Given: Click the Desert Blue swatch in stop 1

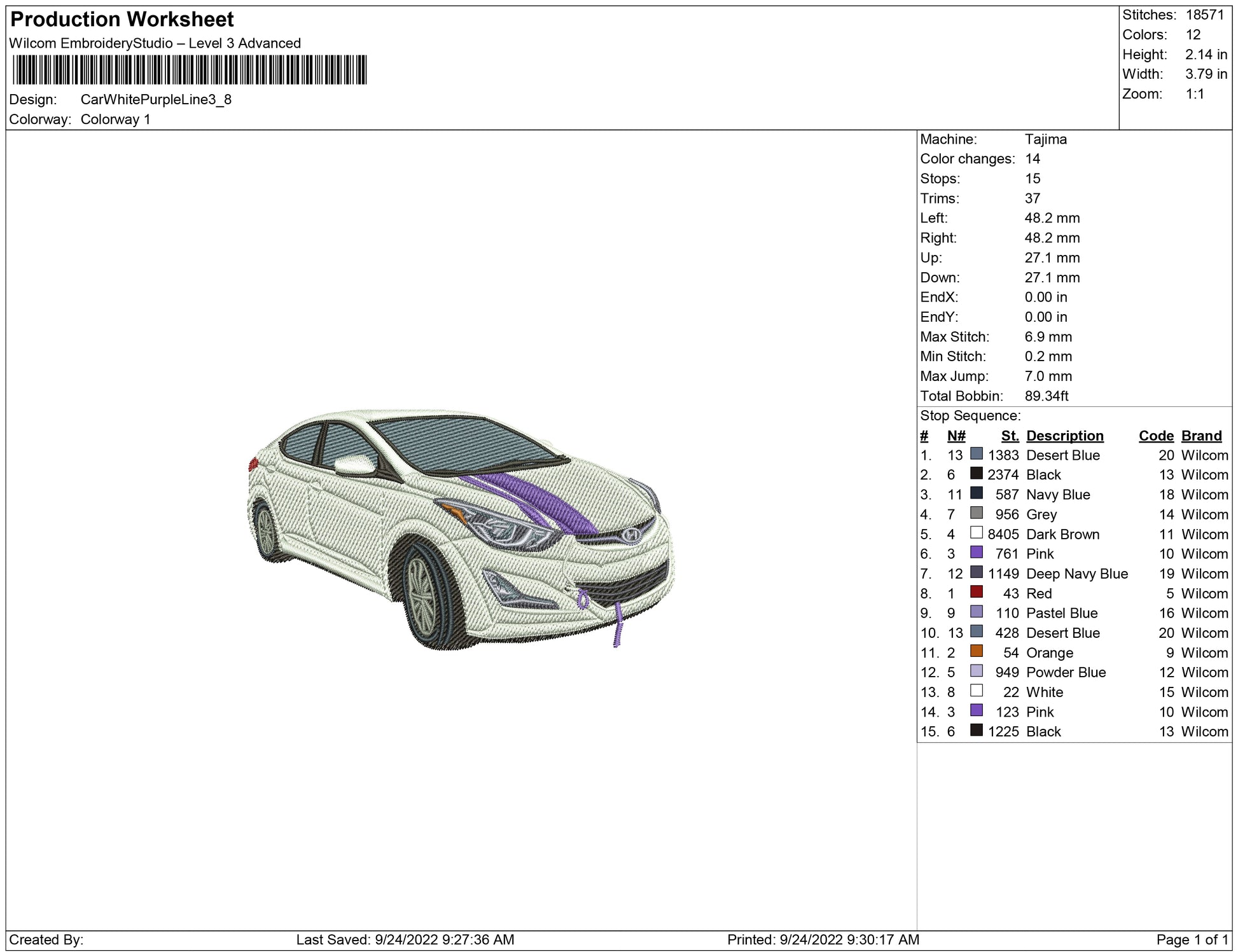Looking at the screenshot, I should tap(976, 454).
